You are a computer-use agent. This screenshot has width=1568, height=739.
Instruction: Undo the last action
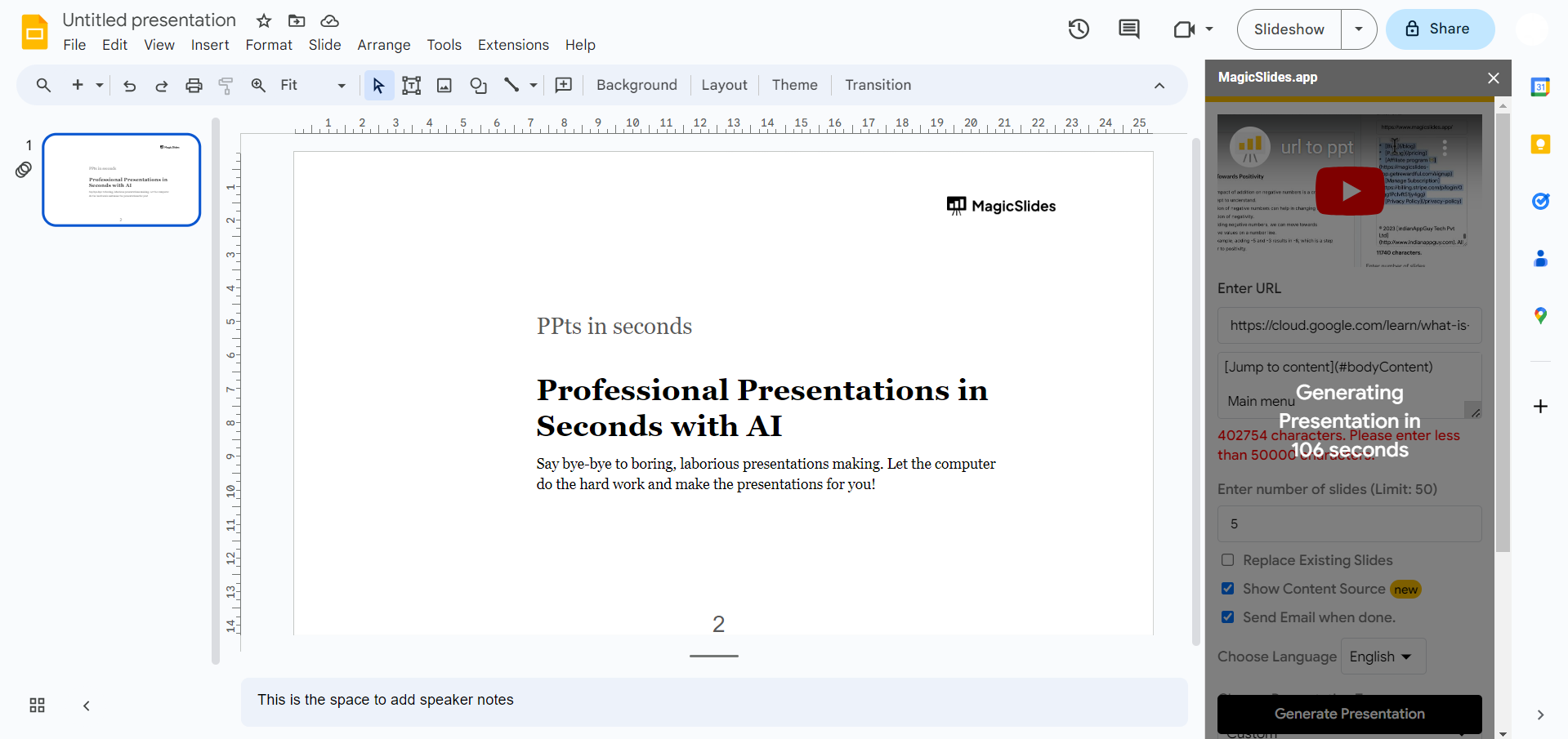pos(129,85)
